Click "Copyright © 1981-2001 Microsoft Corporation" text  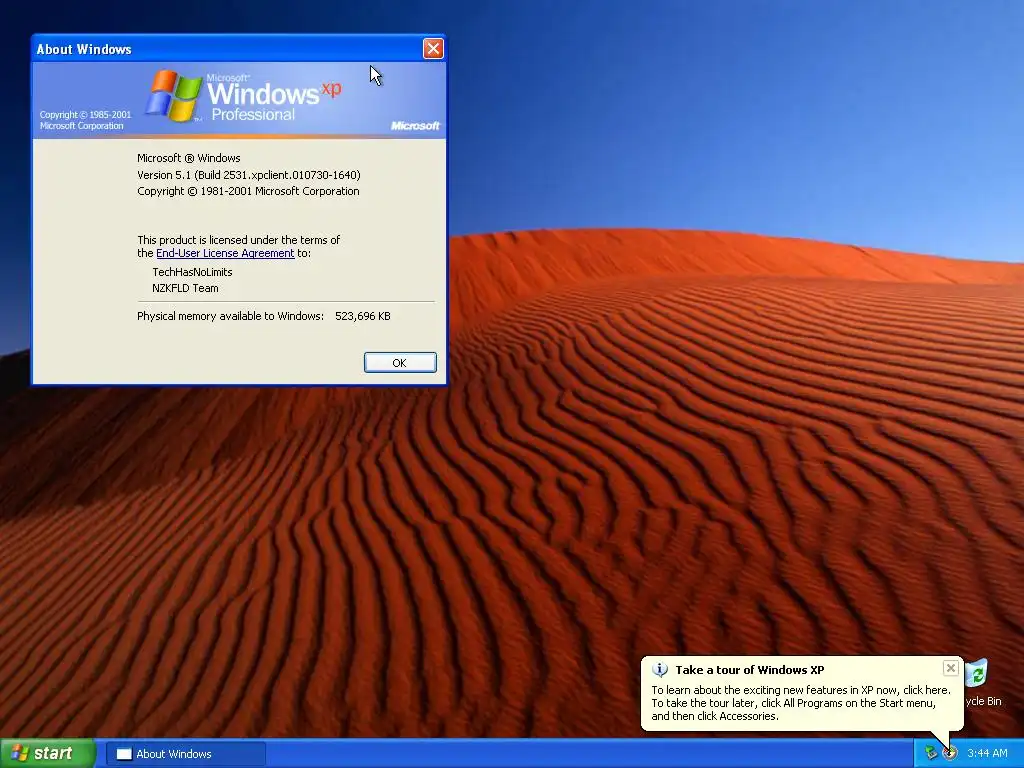pos(248,191)
